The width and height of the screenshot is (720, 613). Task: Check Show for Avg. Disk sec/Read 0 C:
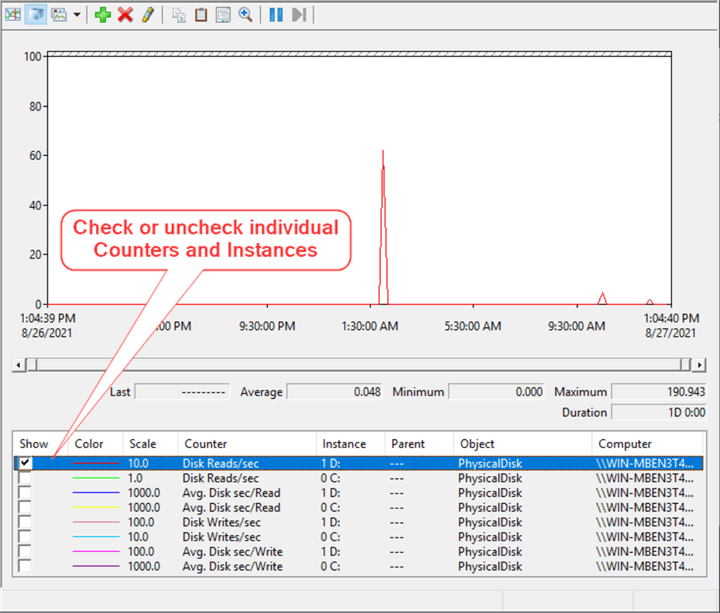(25, 507)
